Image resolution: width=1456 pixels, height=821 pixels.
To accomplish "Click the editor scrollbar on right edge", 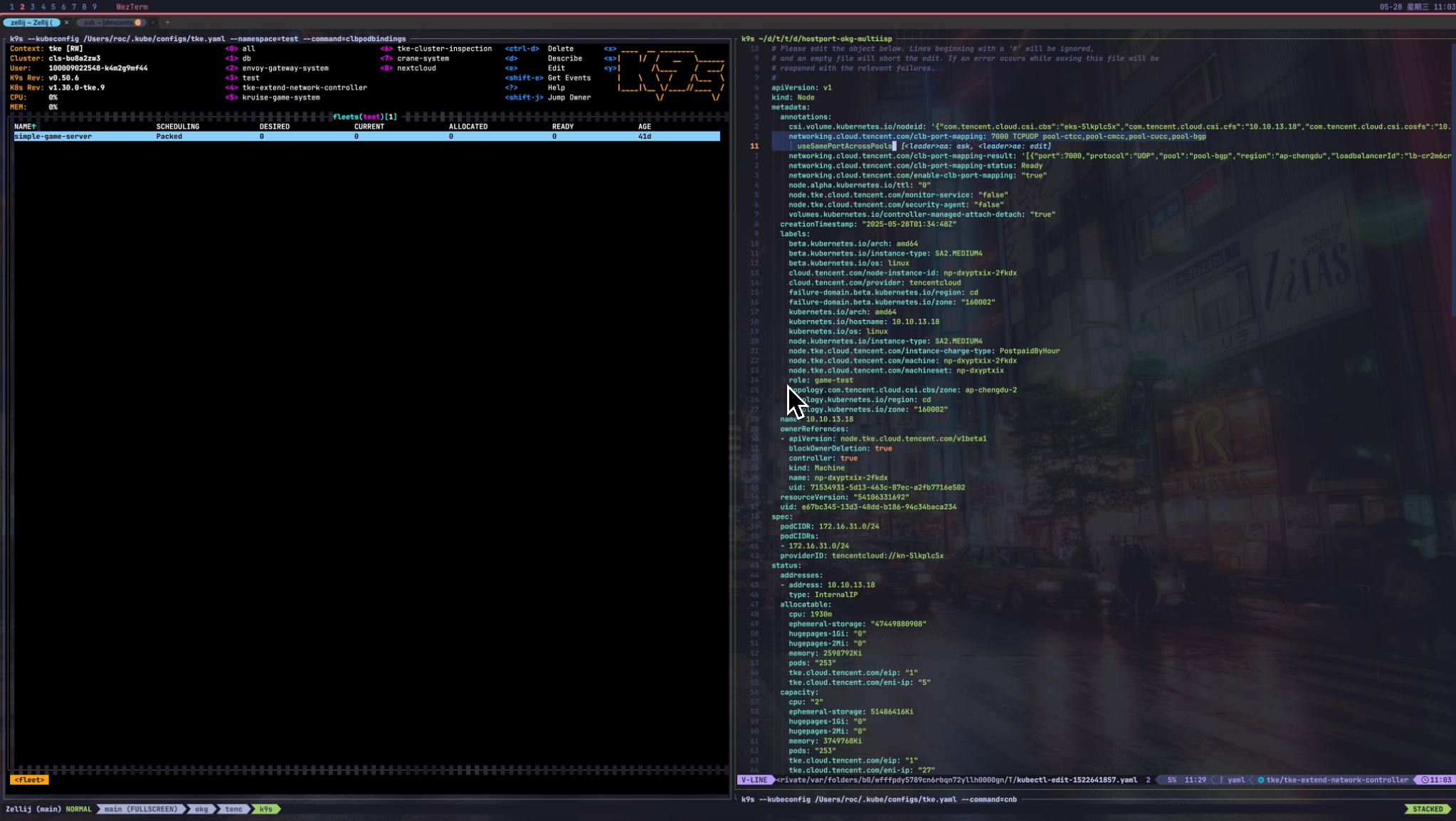I will point(1452,178).
